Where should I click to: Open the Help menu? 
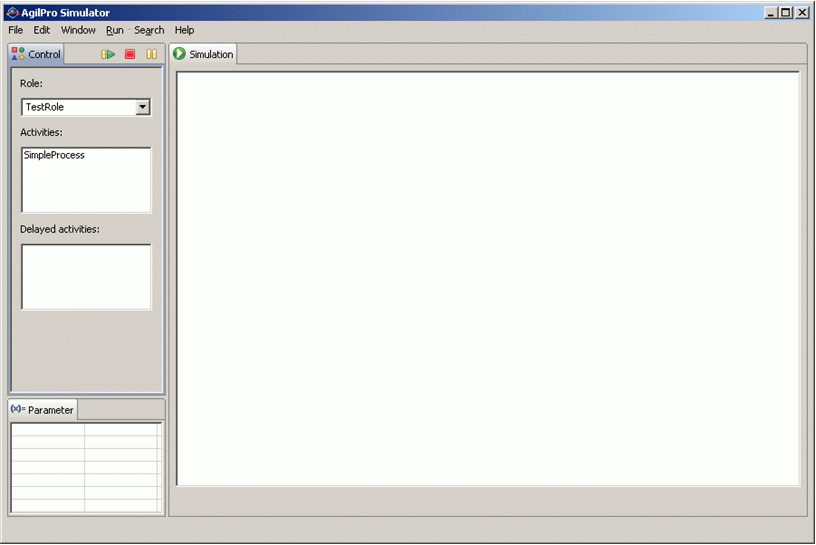[184, 30]
